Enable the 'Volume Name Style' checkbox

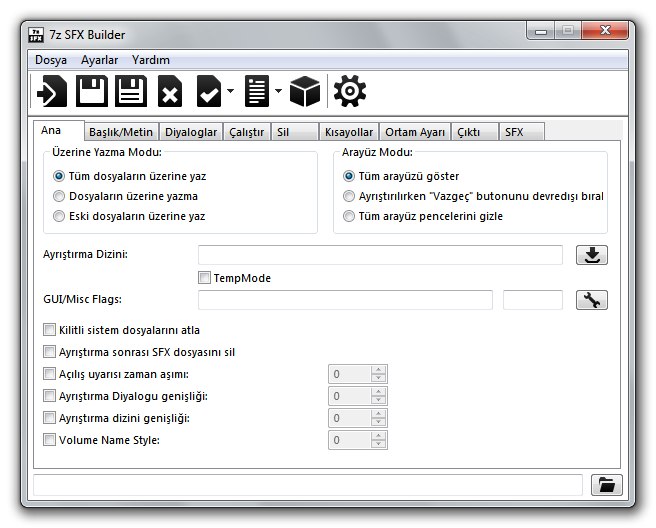49,440
